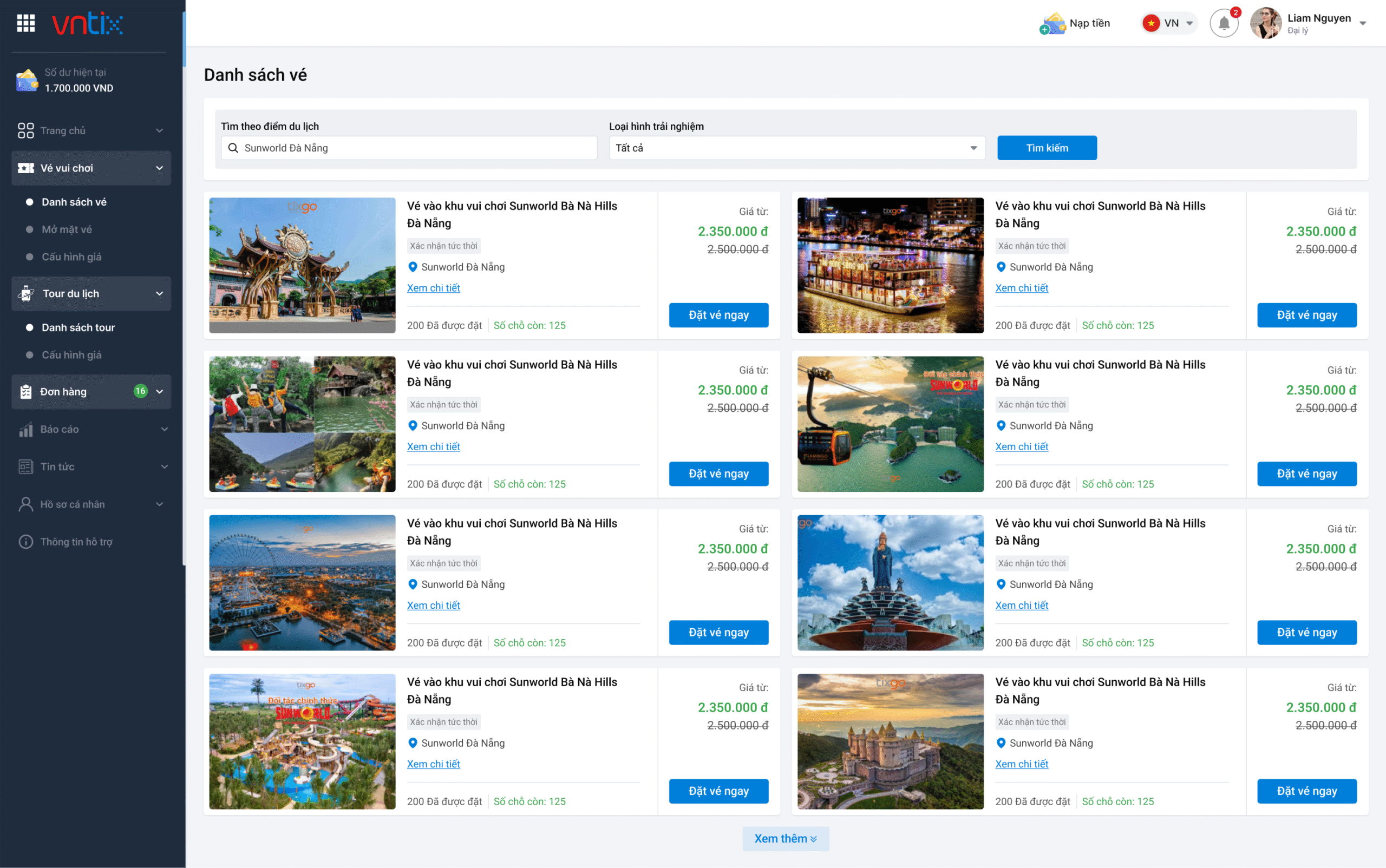This screenshot has width=1386, height=868.
Task: Click the Nạp tiền wallet icon
Action: point(1052,23)
